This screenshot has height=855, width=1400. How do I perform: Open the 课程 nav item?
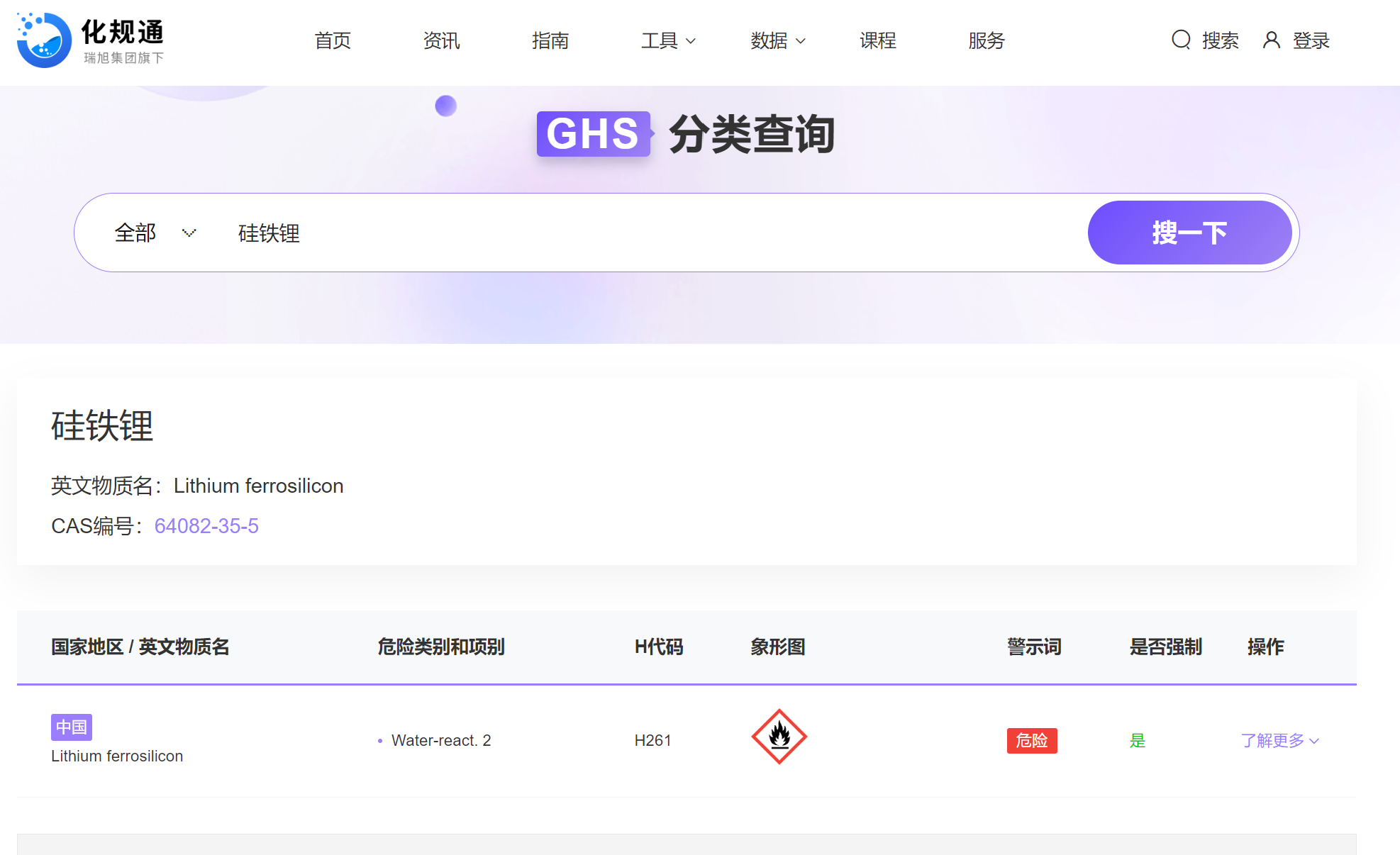click(877, 40)
